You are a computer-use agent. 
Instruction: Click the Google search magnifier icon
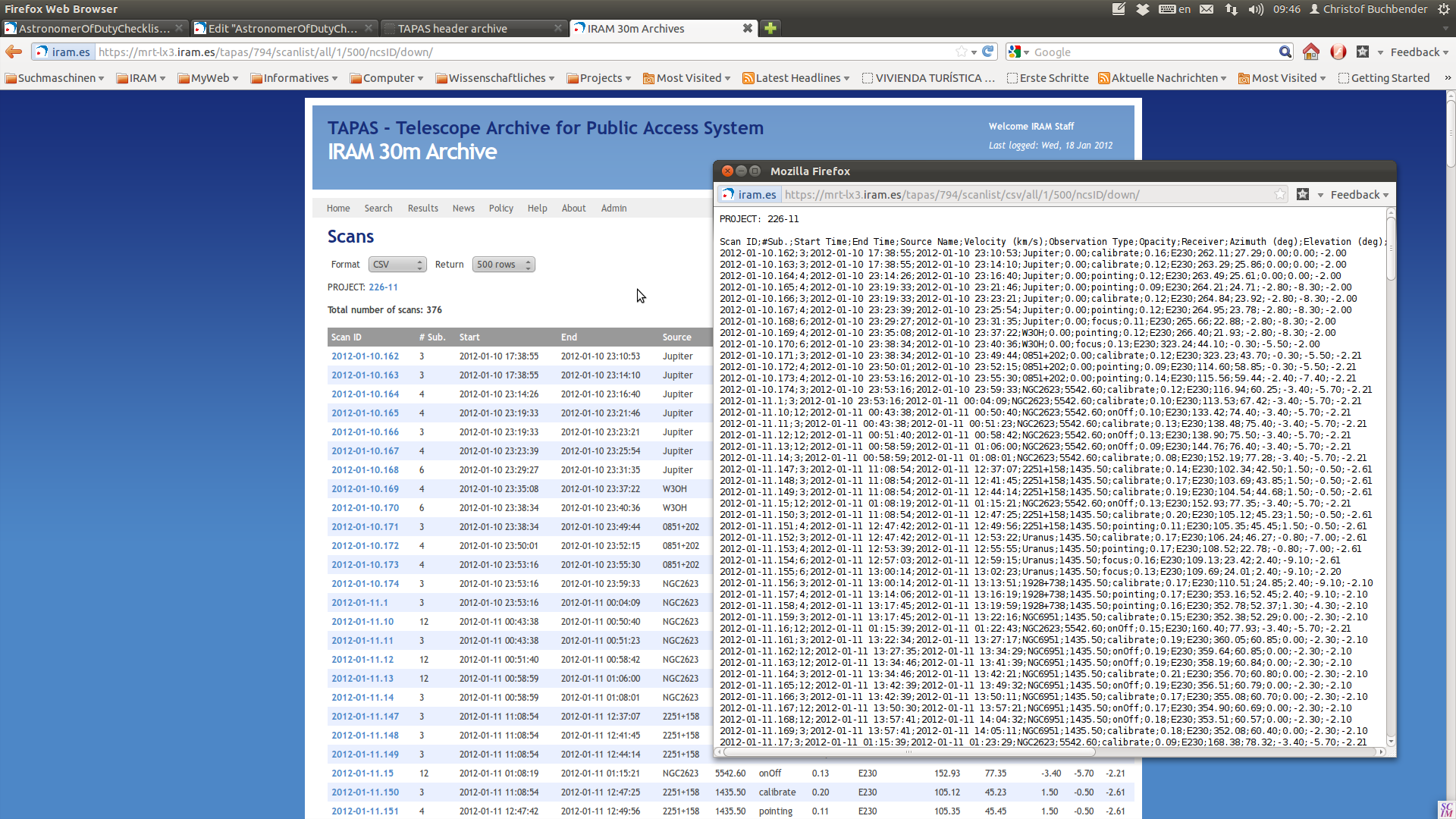point(1285,52)
